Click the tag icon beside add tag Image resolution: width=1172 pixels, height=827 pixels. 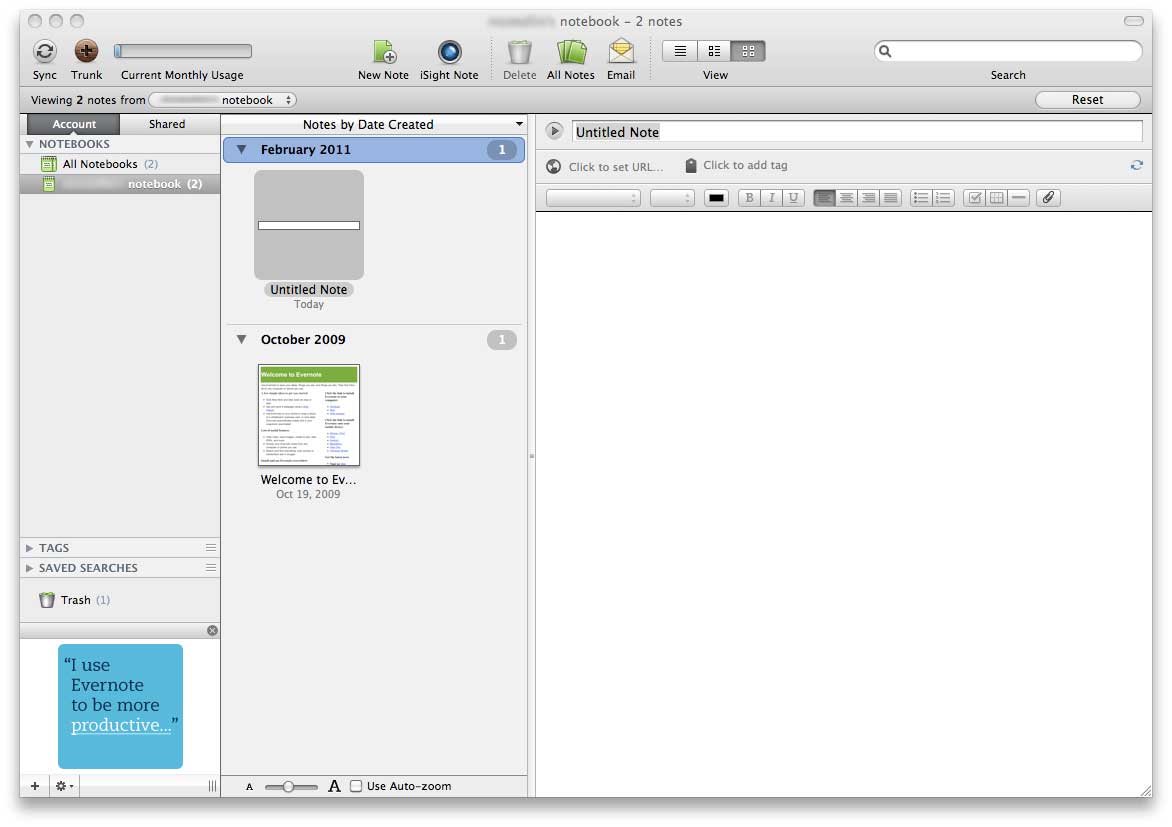[x=691, y=165]
